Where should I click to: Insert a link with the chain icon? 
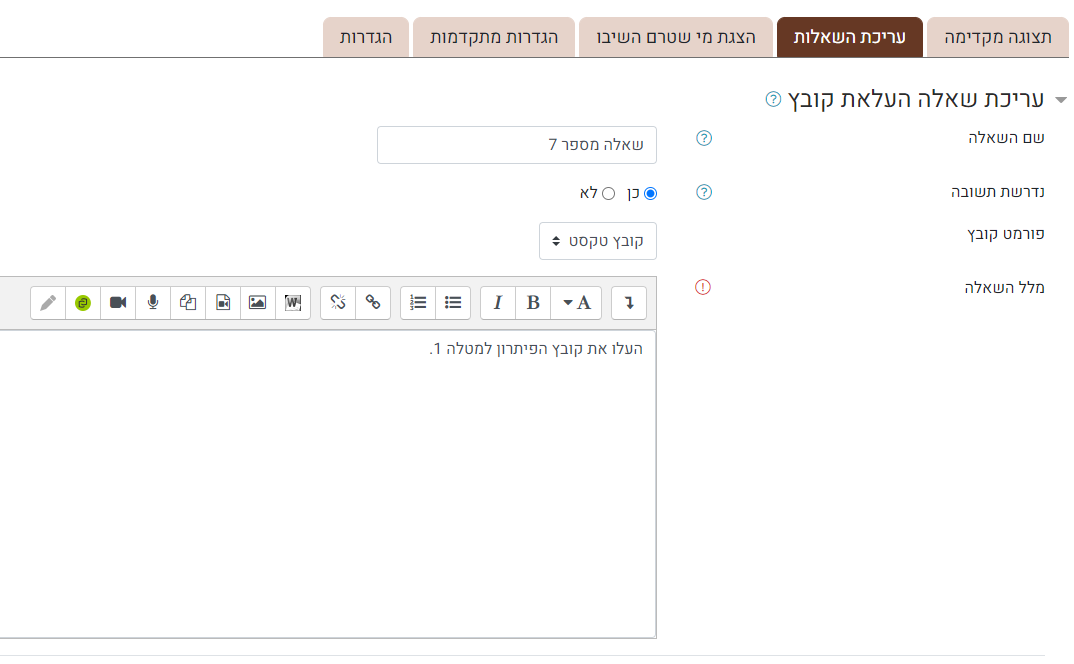[x=373, y=302]
